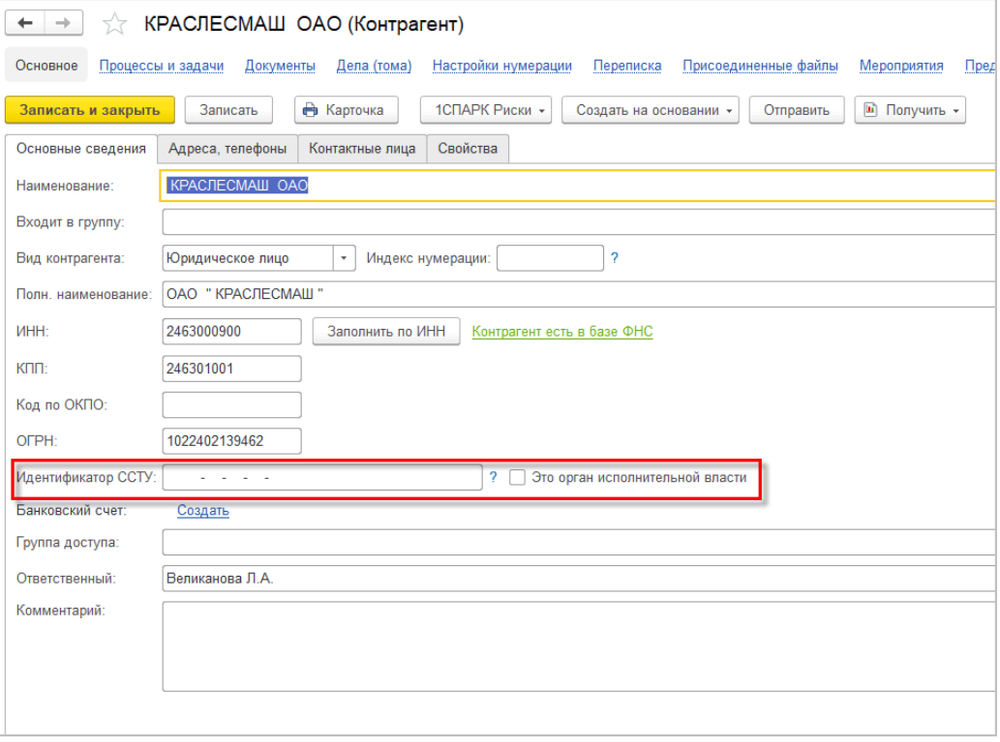
Task: Focus the КПП field
Action: [x=232, y=369]
